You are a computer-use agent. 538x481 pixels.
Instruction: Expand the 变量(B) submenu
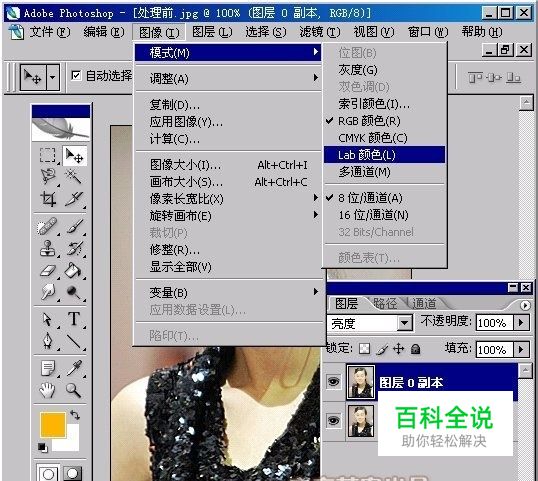[x=228, y=293]
